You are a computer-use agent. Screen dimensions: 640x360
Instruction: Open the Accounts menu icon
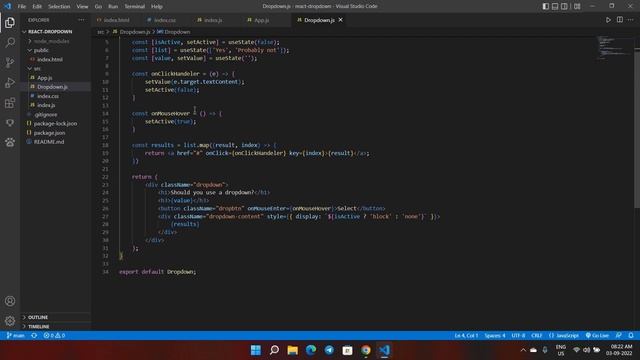click(x=10, y=301)
